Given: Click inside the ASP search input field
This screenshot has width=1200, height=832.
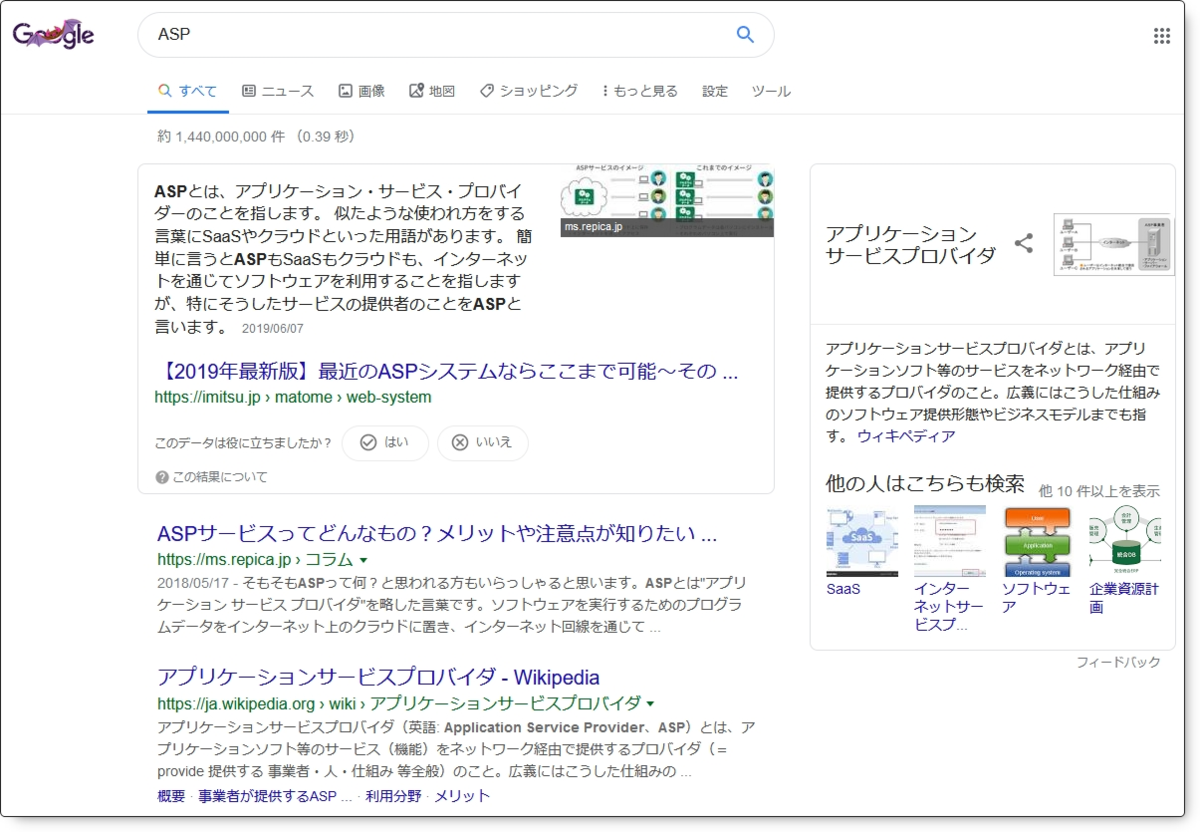Looking at the screenshot, I should coord(400,34).
